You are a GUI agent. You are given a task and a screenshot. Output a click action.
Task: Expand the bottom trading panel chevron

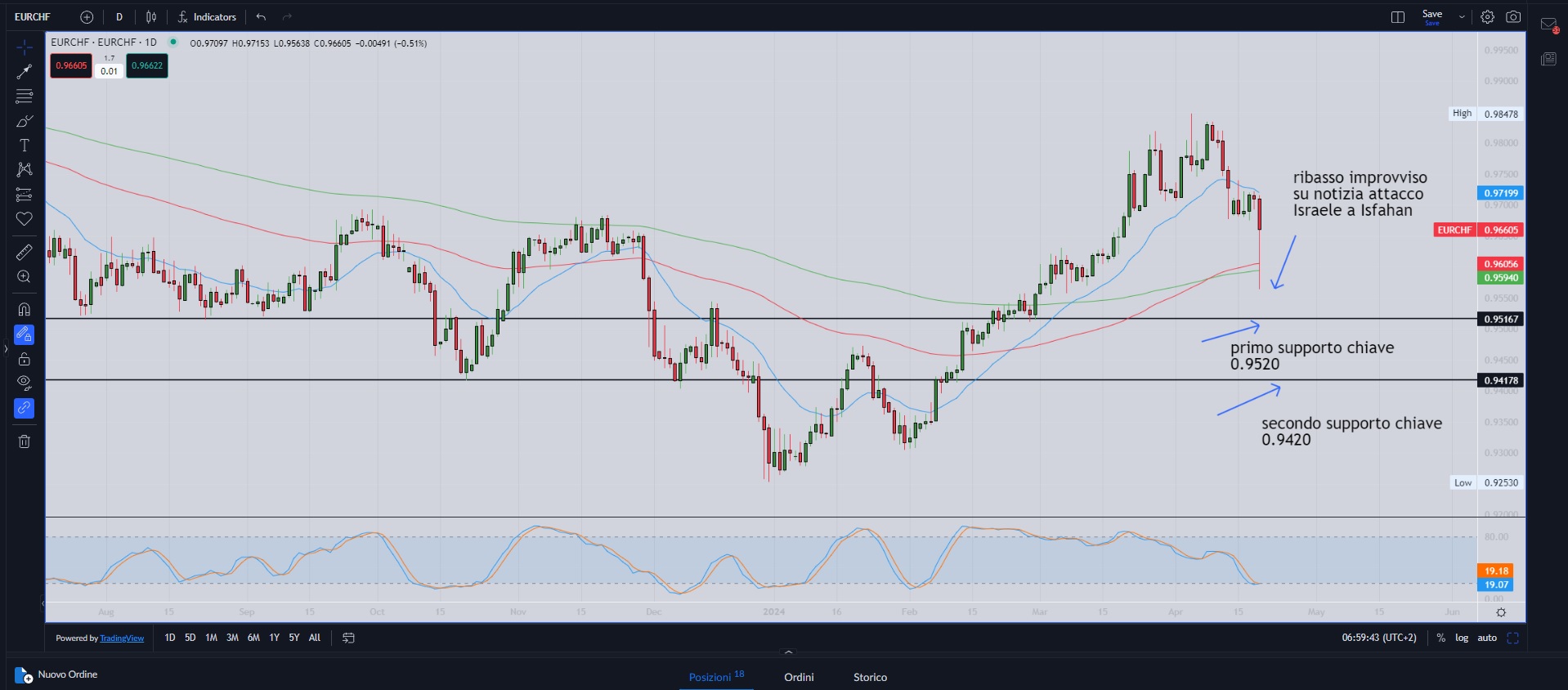point(788,652)
